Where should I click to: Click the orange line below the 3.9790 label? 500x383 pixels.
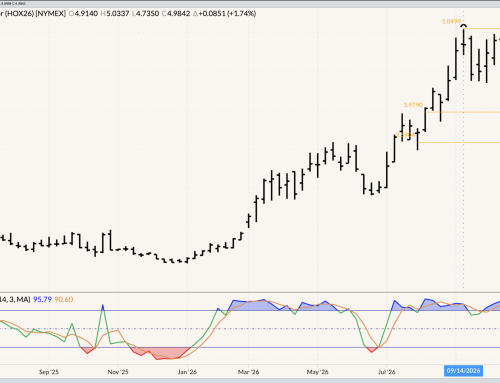[x=463, y=112]
